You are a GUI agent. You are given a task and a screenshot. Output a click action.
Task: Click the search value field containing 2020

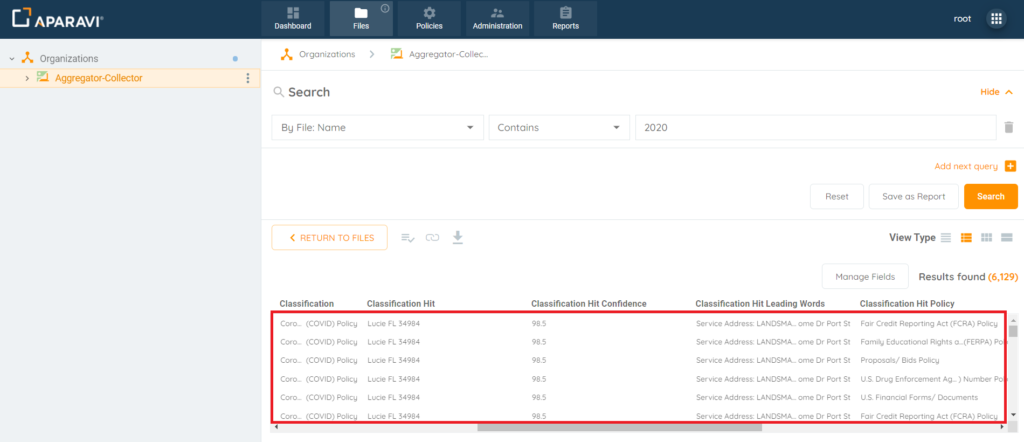(x=815, y=128)
